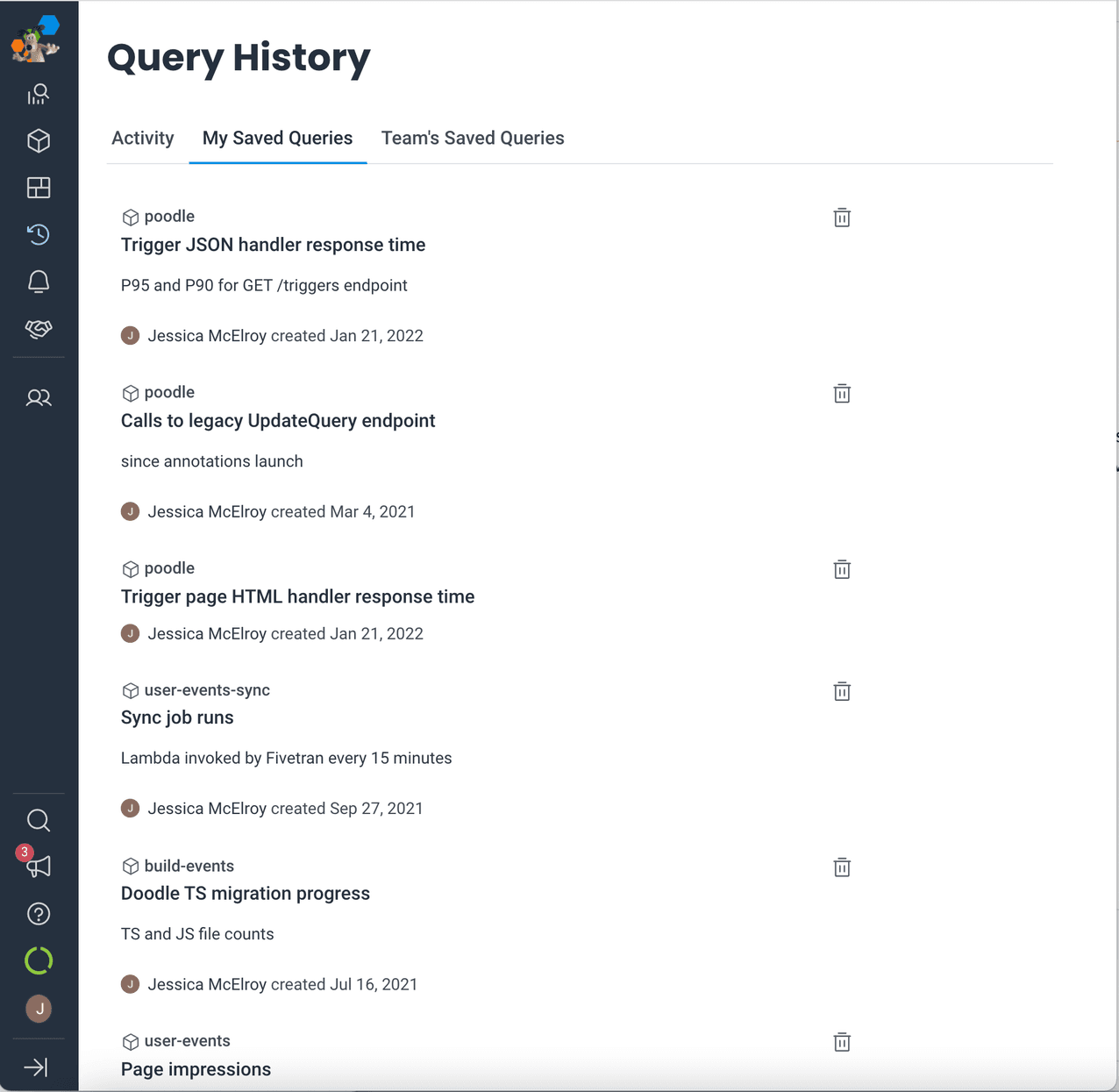Delete the Sync job runs query
Image resolution: width=1119 pixels, height=1092 pixels.
[842, 691]
